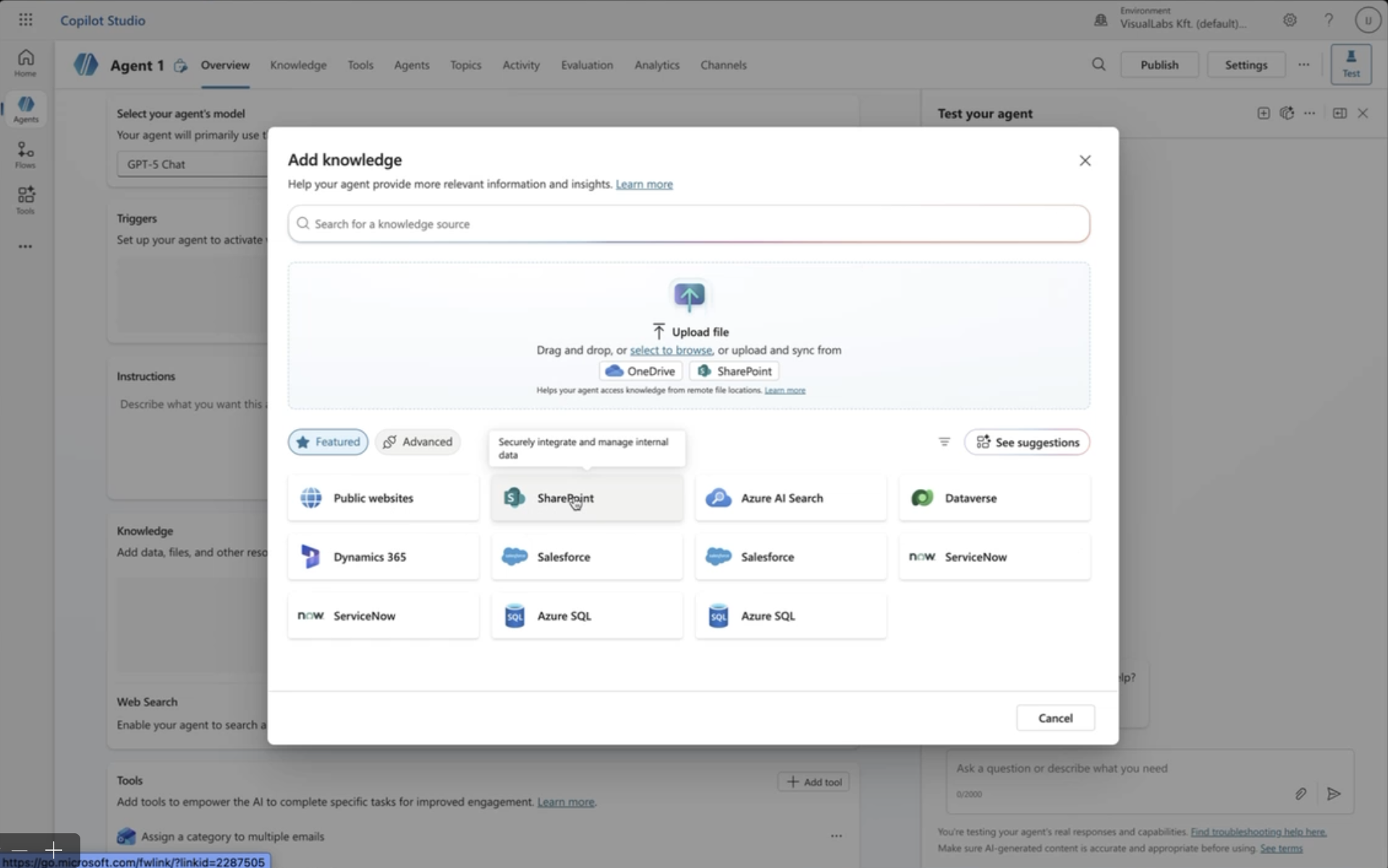Click the upload file cloud icon
The image size is (1388, 868).
click(x=689, y=296)
